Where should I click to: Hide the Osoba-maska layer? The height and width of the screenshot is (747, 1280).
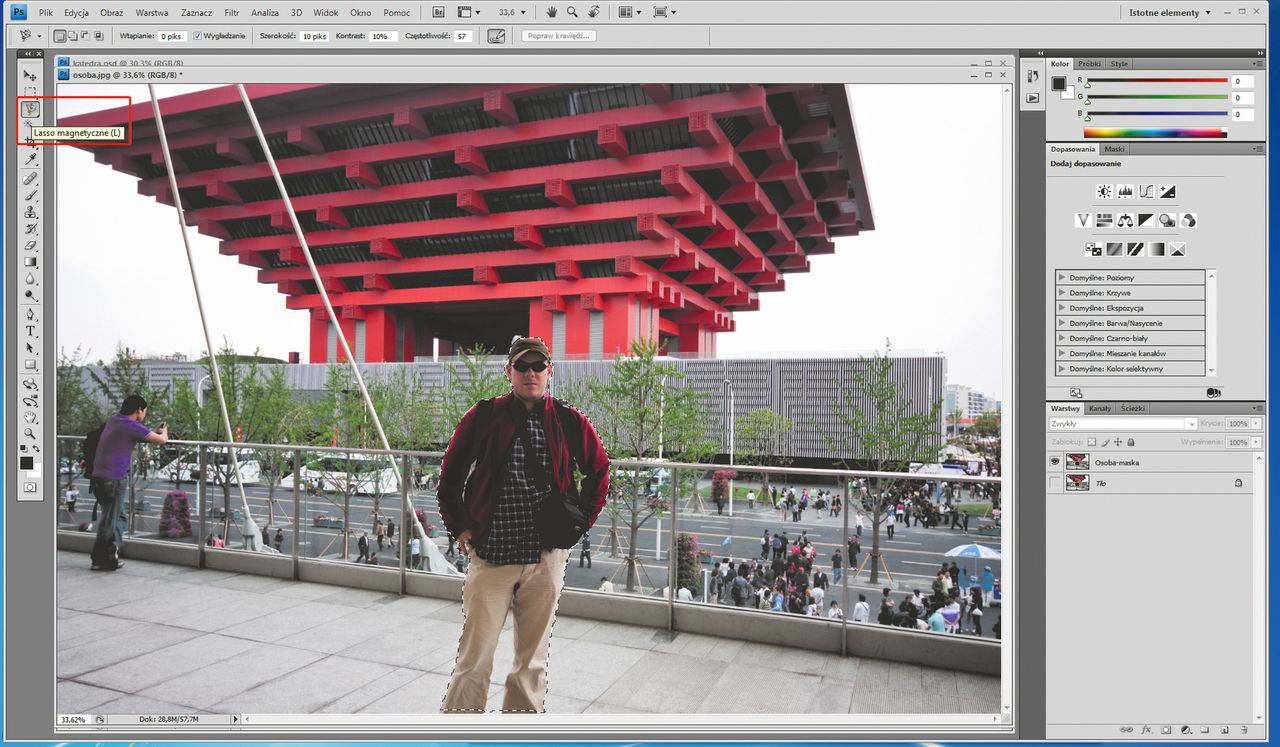click(x=1055, y=462)
